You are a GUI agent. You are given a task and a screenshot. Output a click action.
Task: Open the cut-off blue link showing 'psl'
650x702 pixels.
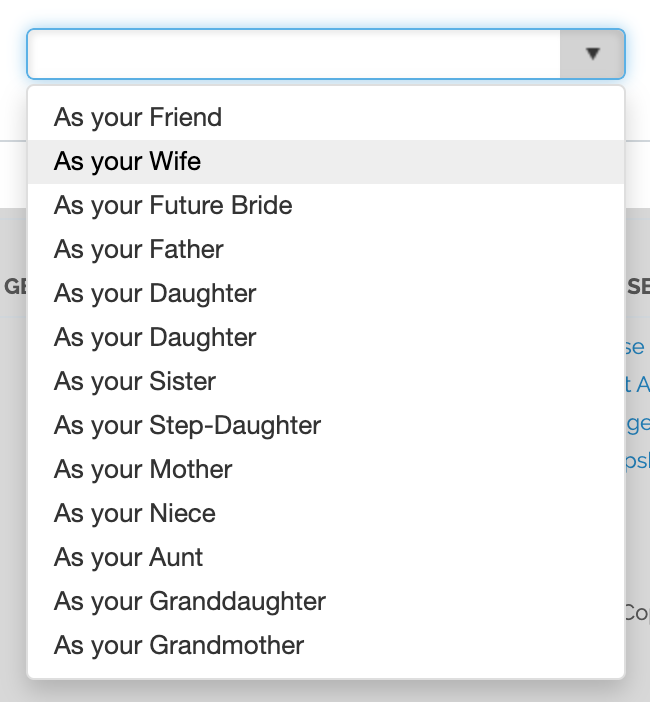point(638,461)
